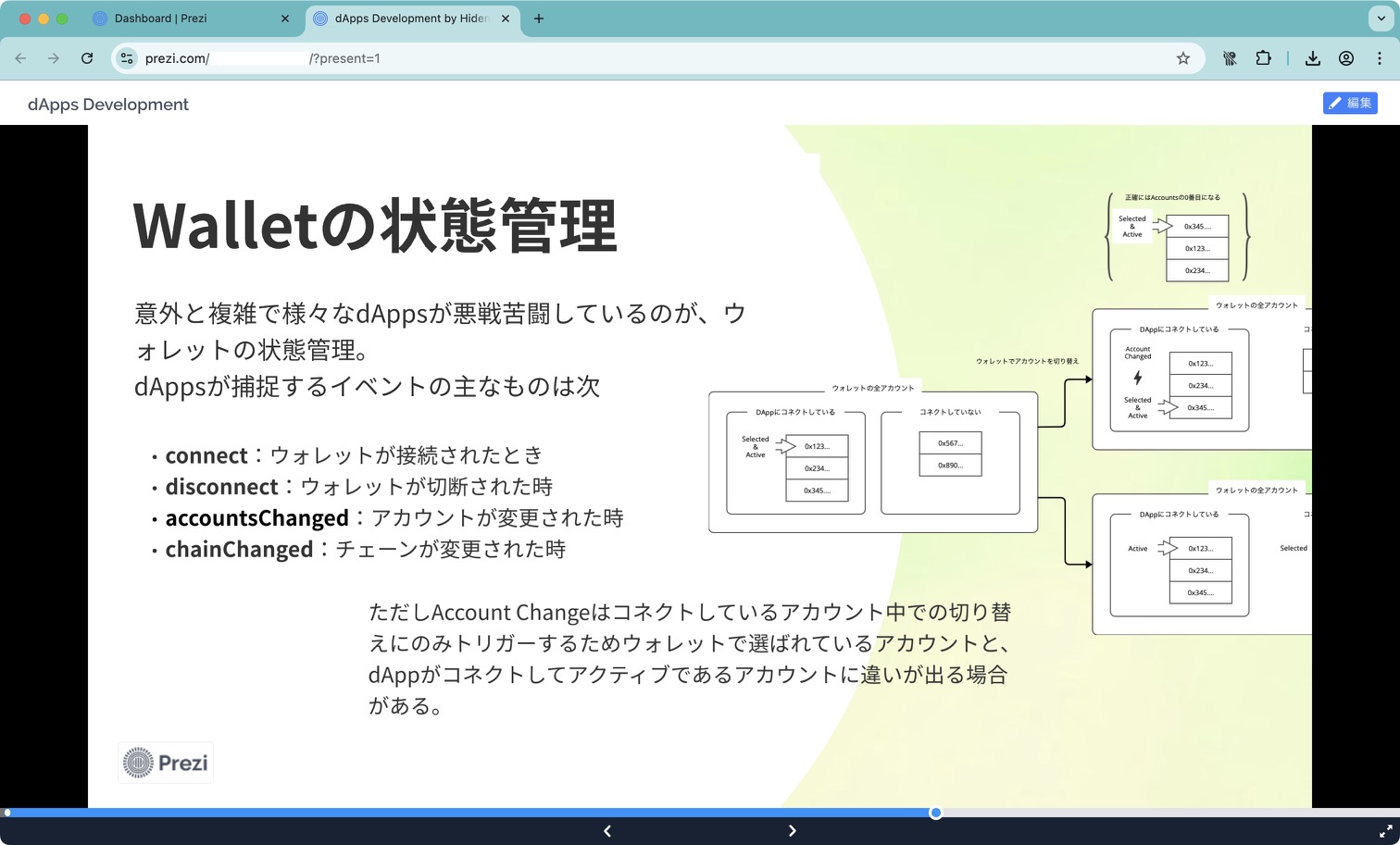Select the dApps Development by Hiden tab
This screenshot has width=1400, height=845.
coord(407,18)
